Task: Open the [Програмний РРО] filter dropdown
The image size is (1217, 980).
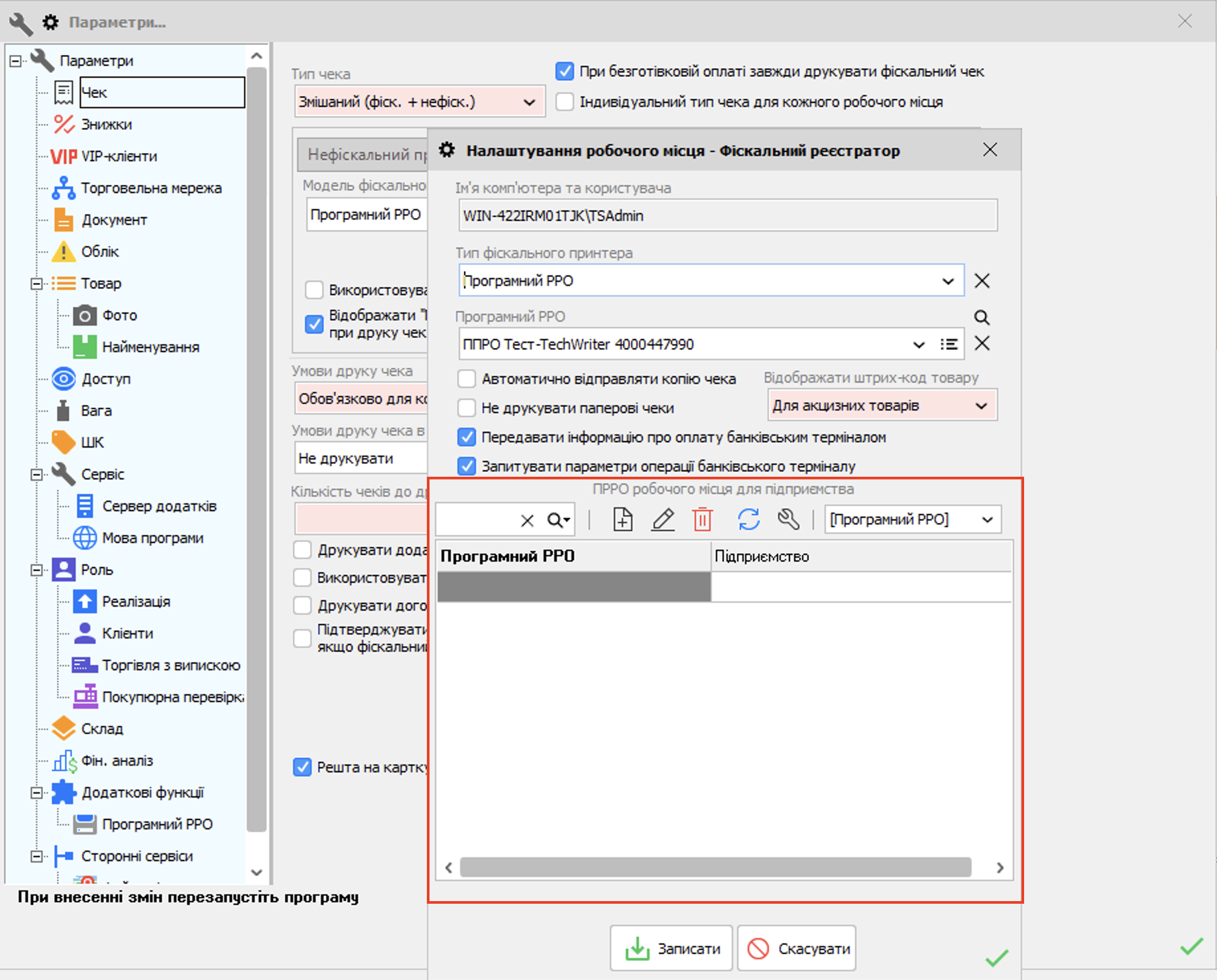Action: [987, 519]
